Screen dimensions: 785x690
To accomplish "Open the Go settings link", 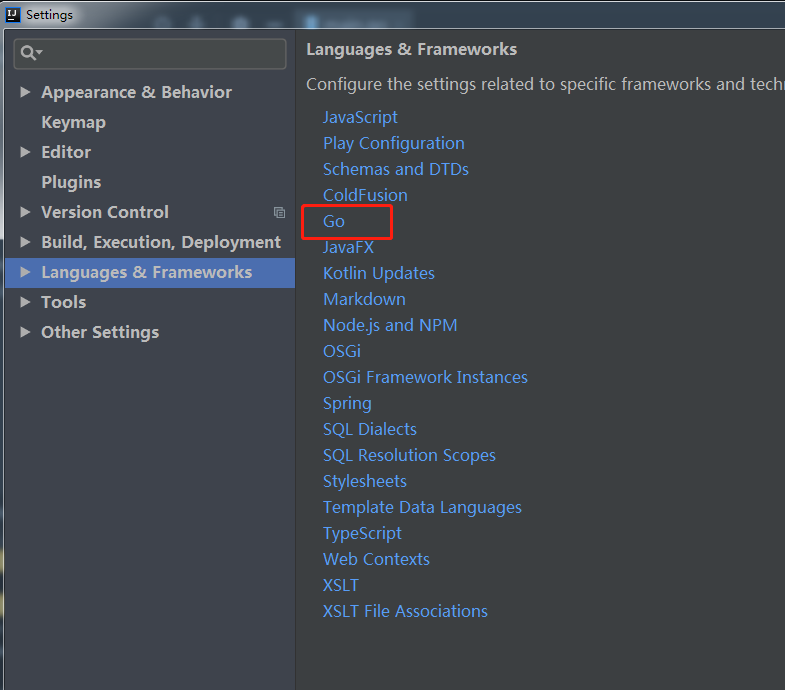I will click(x=333, y=221).
